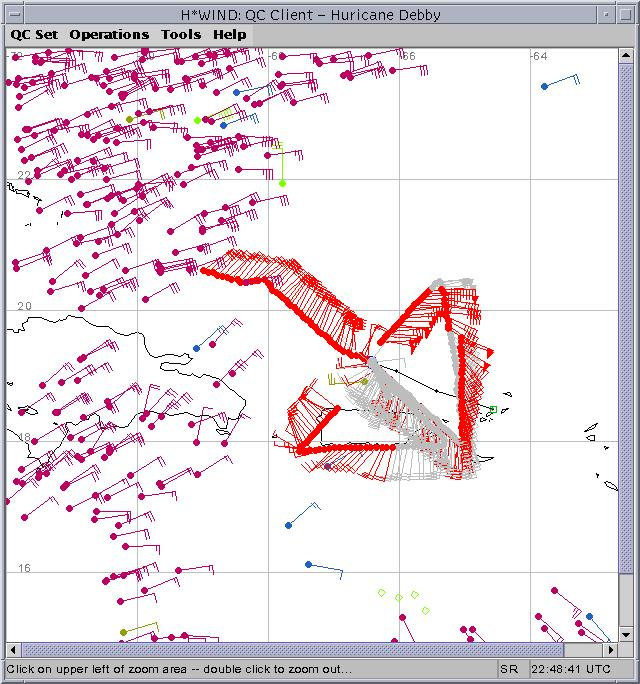Select the blue wind observation near longitude -64
Screen dimensions: 640x684
click(544, 87)
